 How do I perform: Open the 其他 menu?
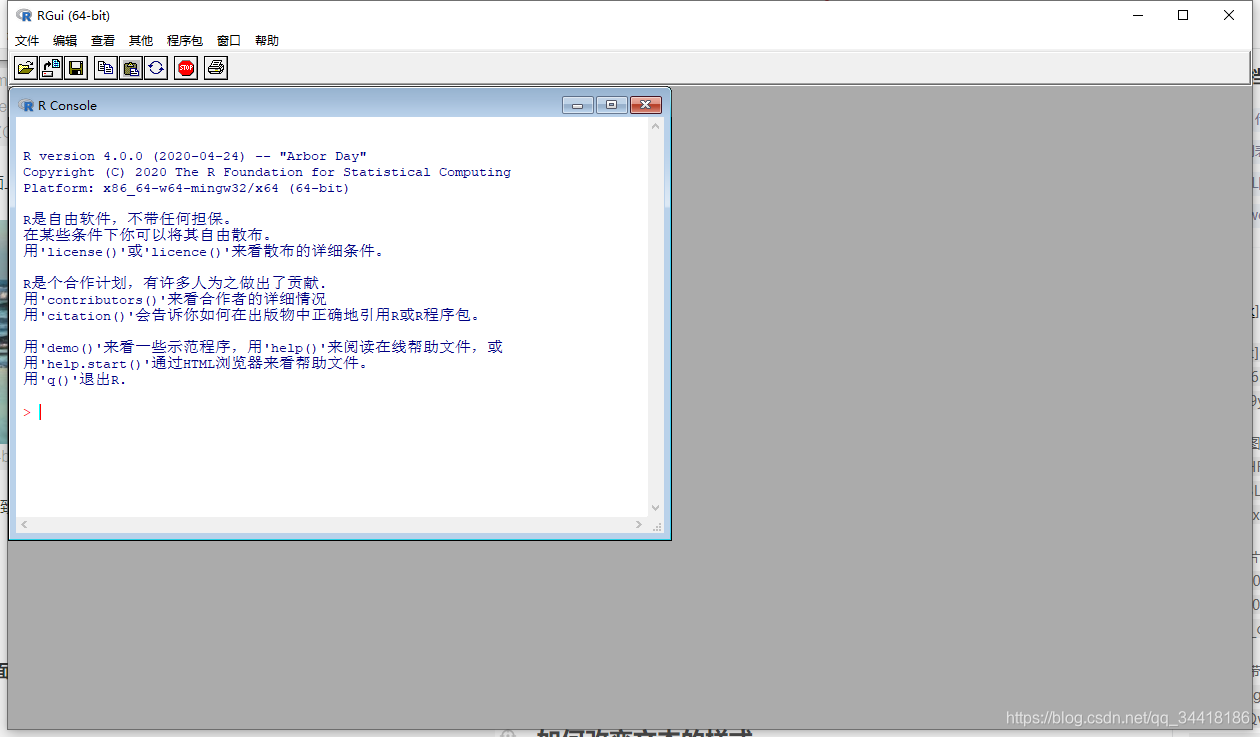tap(141, 41)
